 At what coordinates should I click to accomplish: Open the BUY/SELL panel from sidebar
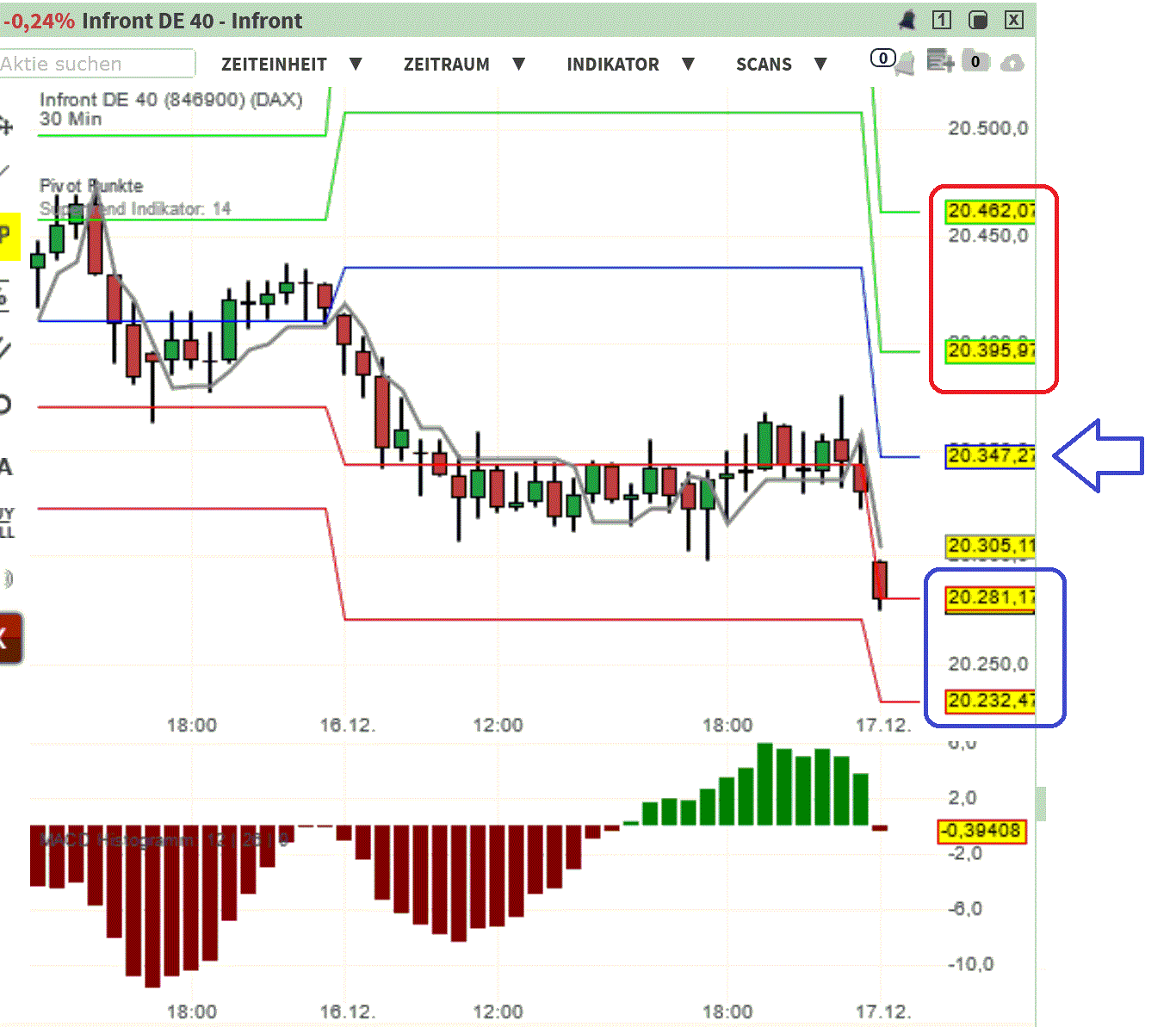[x=7, y=523]
